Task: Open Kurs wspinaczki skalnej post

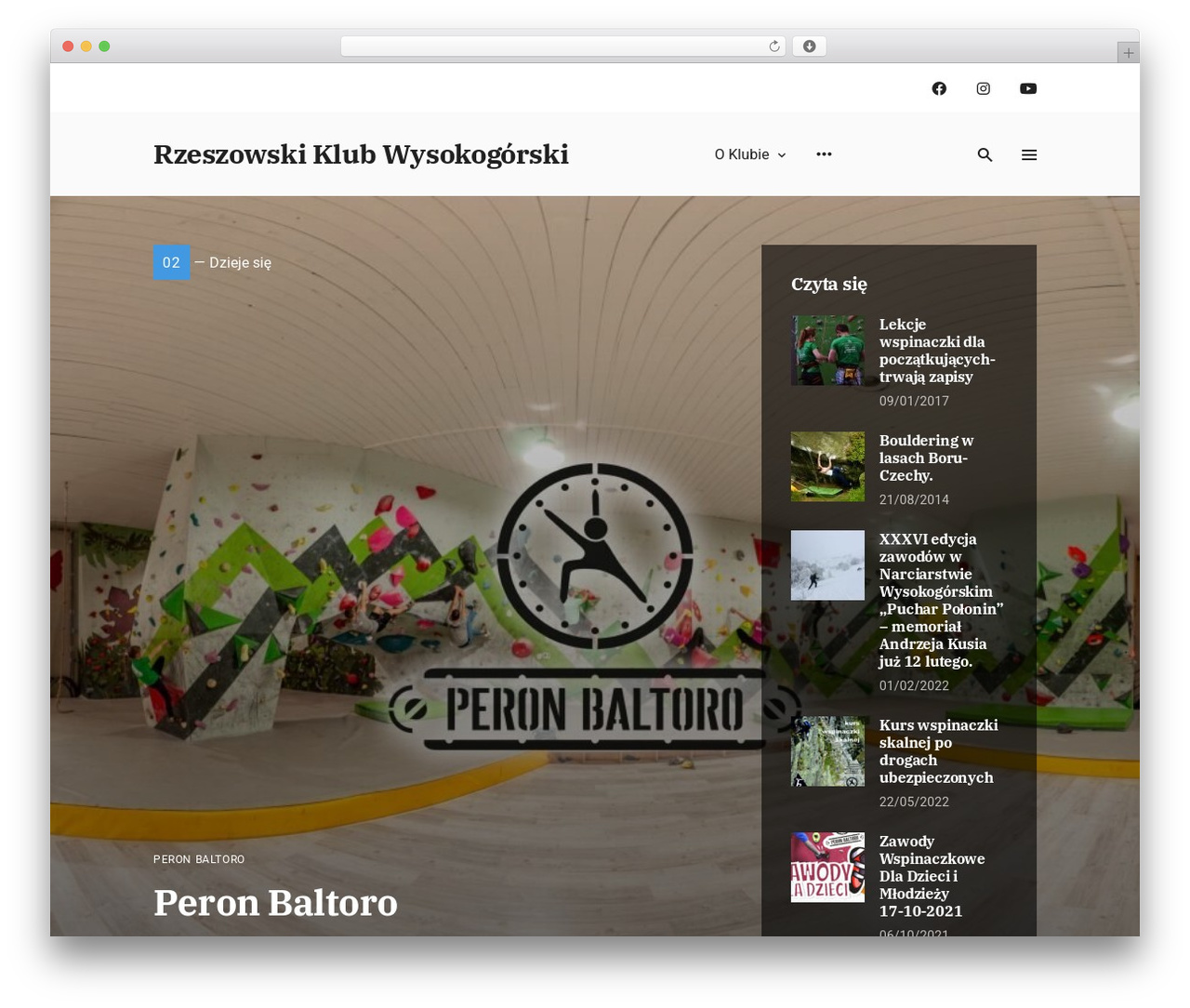Action: pyautogui.click(x=938, y=751)
